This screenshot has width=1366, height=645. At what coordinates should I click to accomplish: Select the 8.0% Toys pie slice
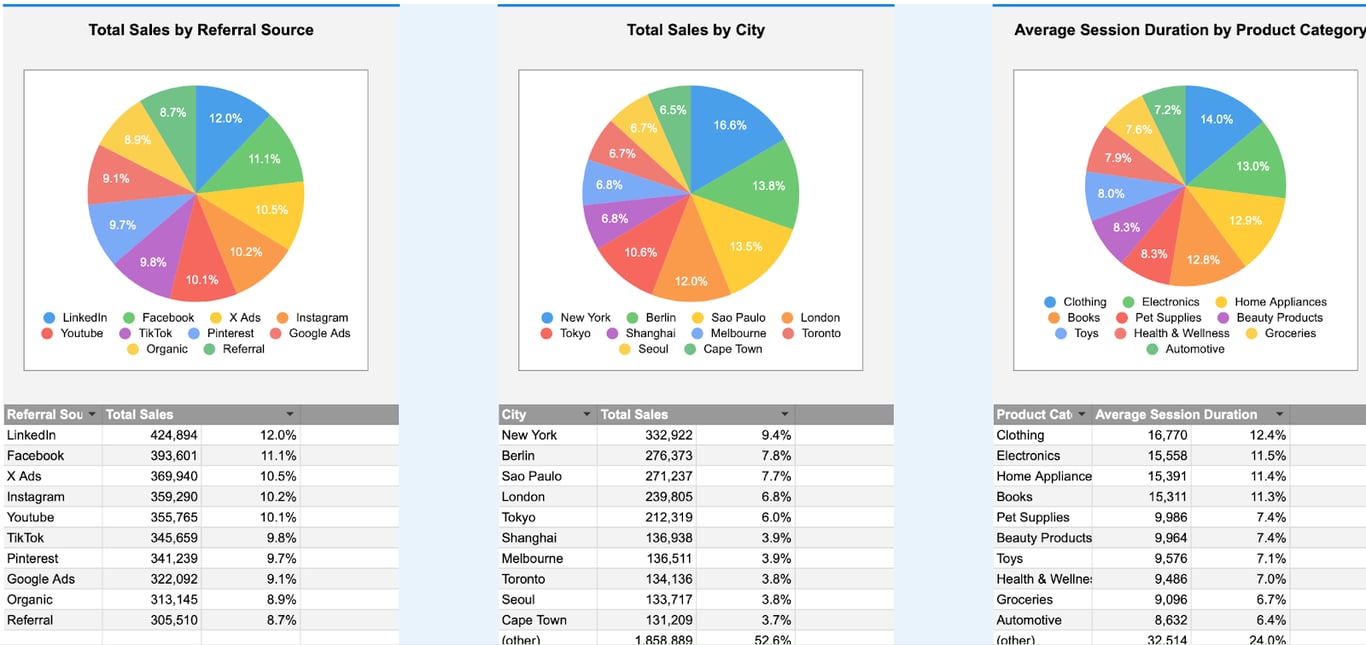click(x=1112, y=194)
